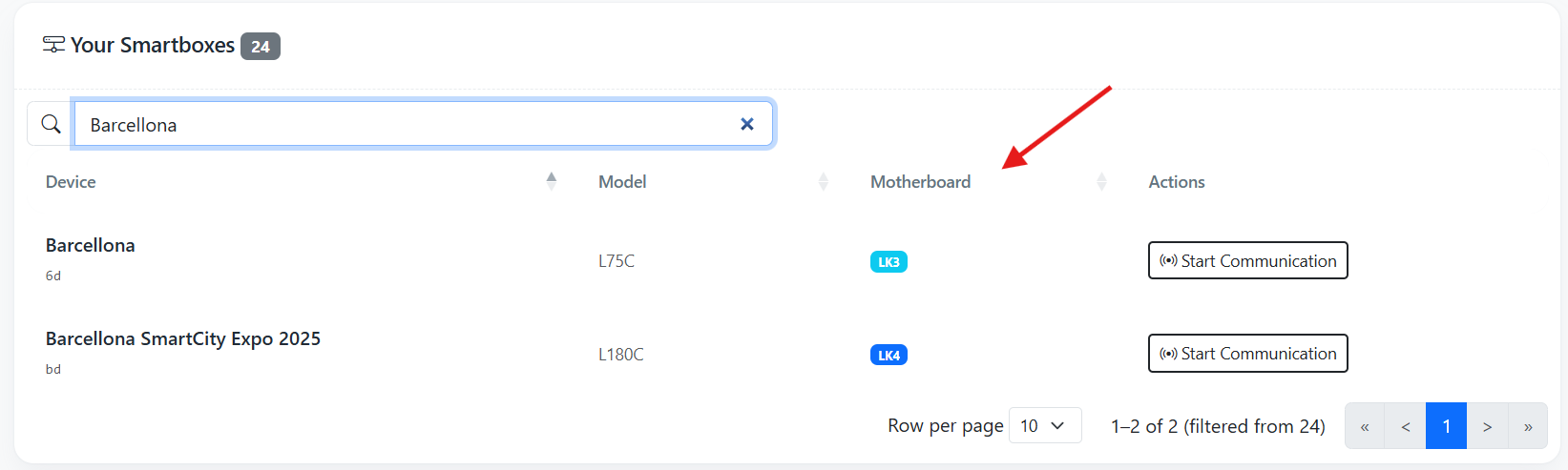Select Barcellona SmartCity Expo 2025 device name
1568x470 pixels.
pyautogui.click(x=183, y=338)
